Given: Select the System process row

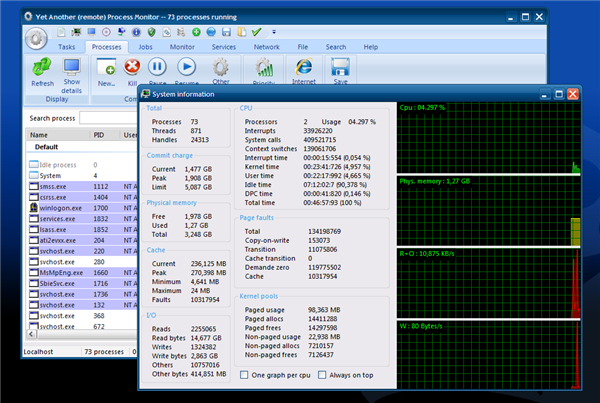Looking at the screenshot, I should pyautogui.click(x=83, y=175).
